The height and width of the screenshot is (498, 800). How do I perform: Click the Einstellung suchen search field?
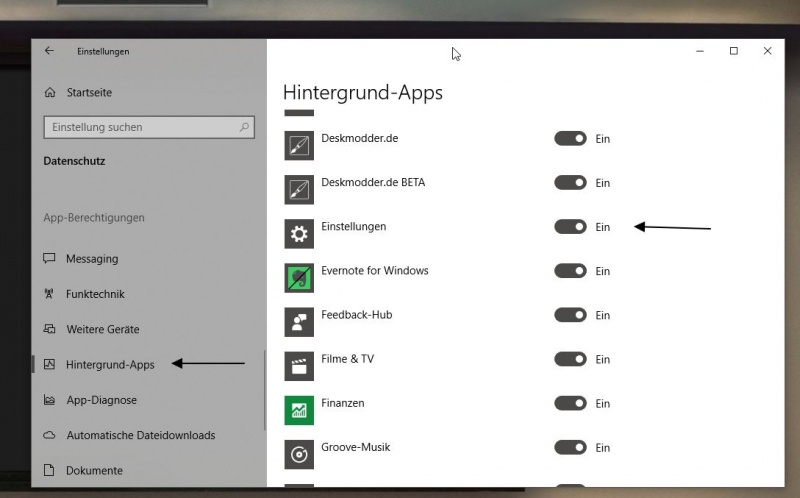coord(149,127)
